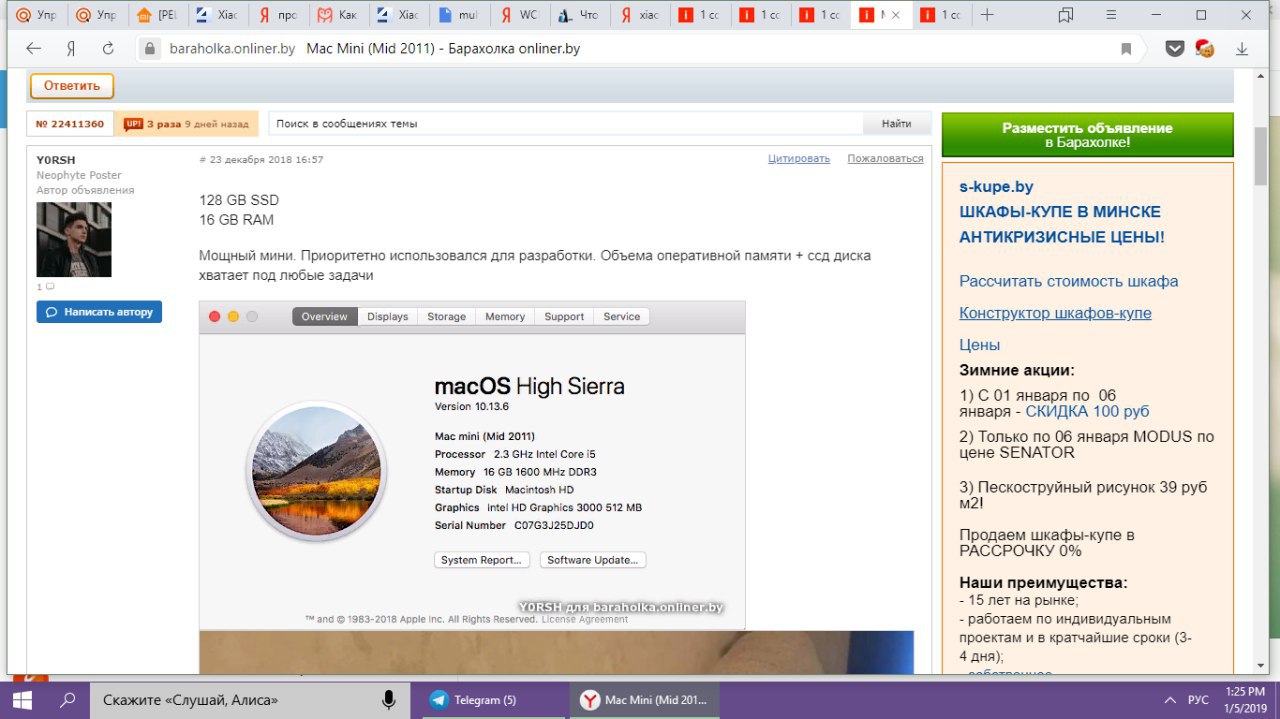The width and height of the screenshot is (1280, 719).
Task: Click the Ответить reply button
Action: [72, 86]
